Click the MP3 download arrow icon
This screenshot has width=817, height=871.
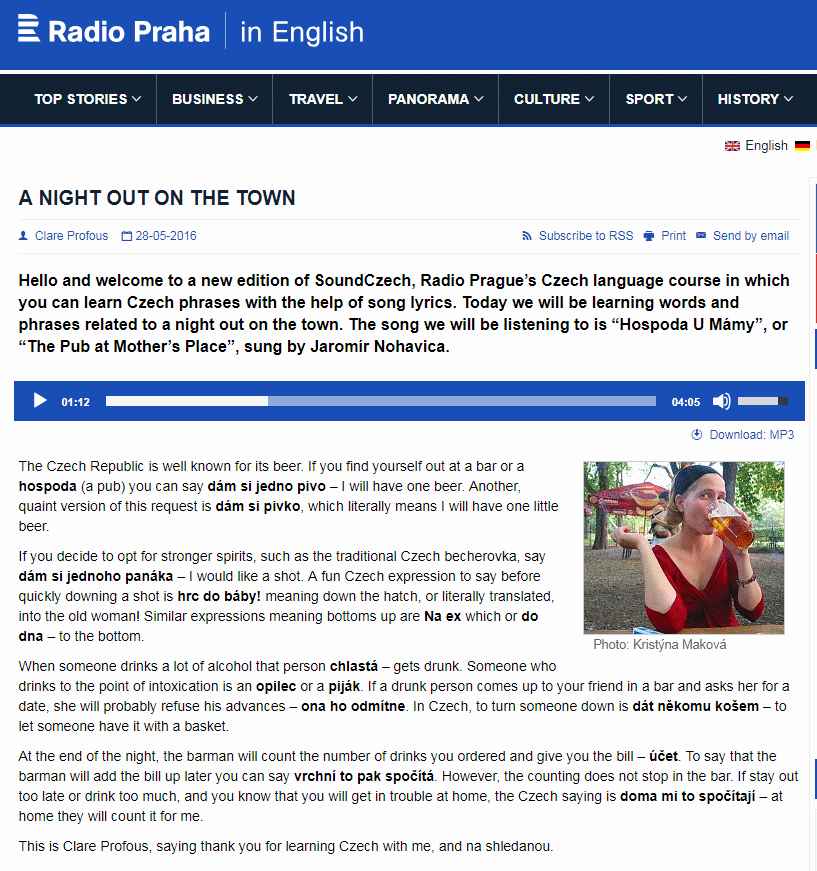(x=696, y=434)
